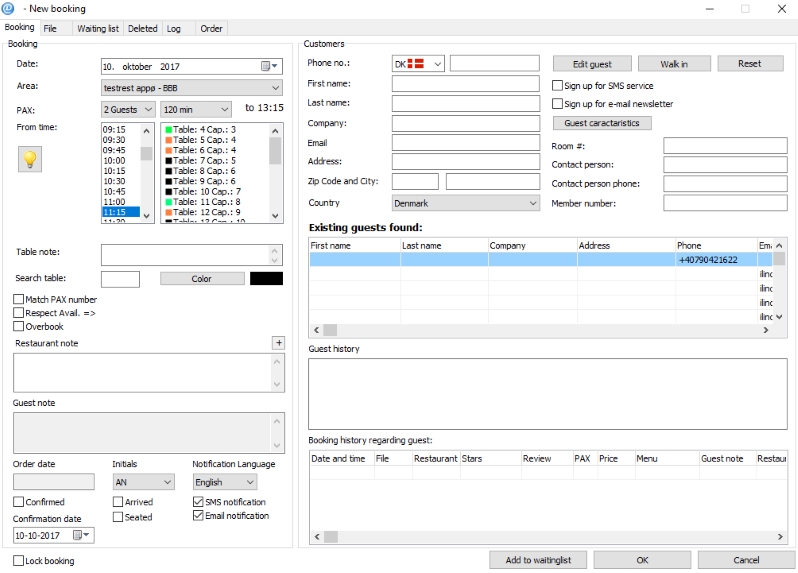Confirm with the OK button

[x=642, y=560]
